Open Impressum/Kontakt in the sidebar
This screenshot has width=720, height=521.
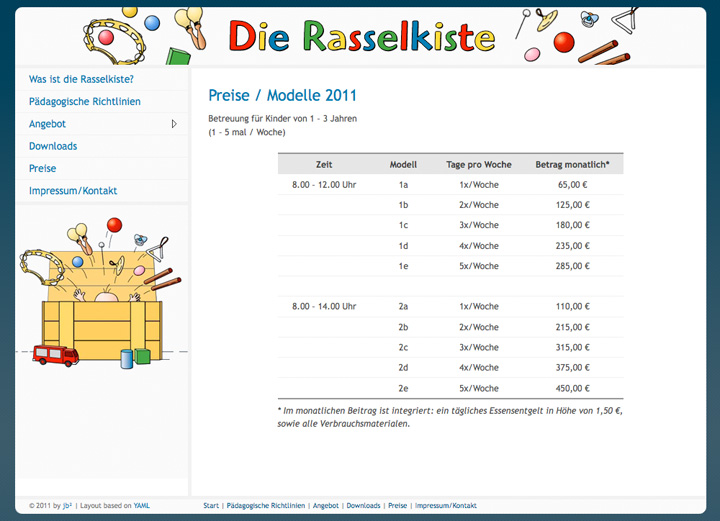pos(73,190)
